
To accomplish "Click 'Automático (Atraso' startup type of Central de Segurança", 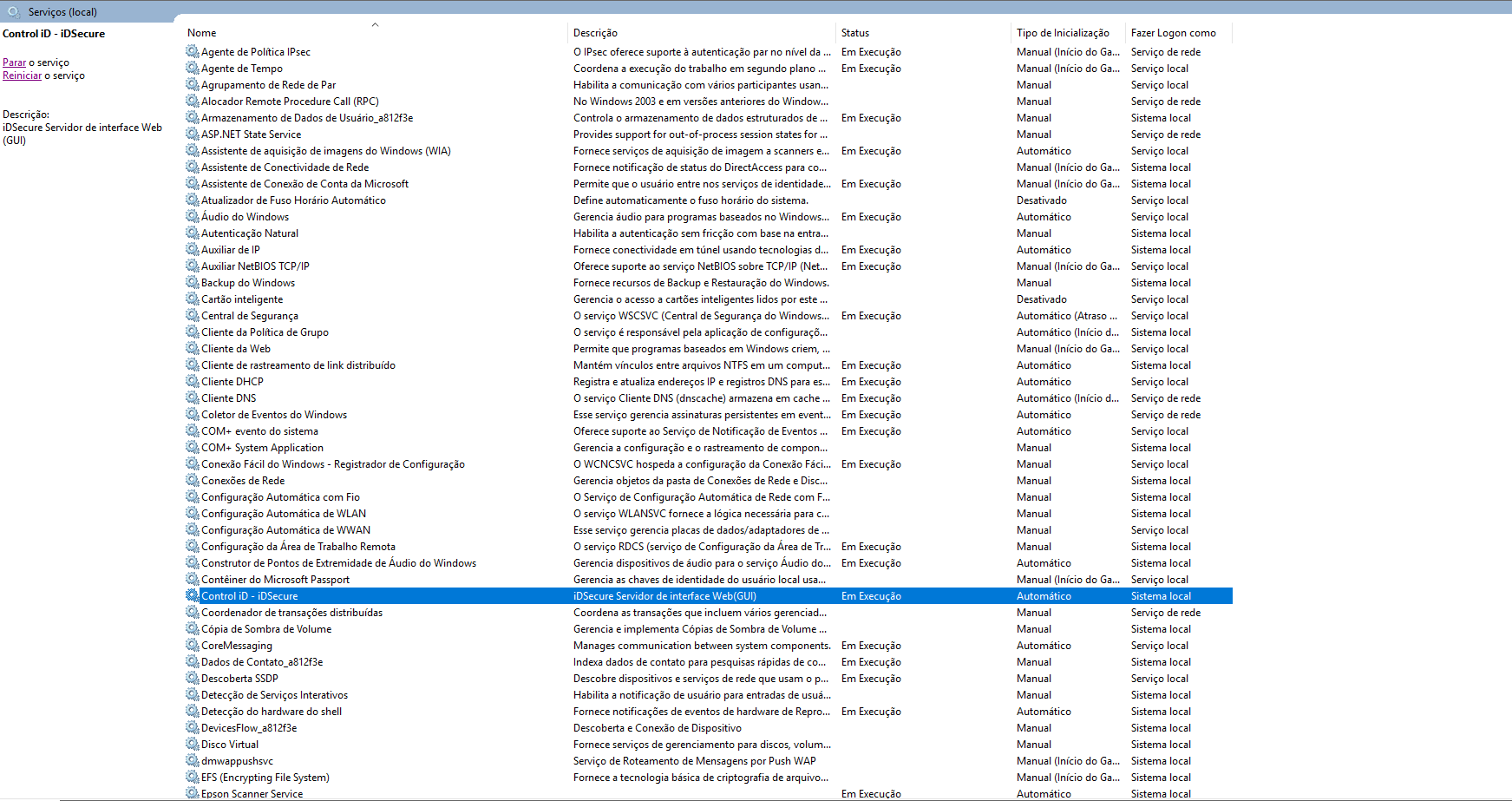I will (1066, 316).
